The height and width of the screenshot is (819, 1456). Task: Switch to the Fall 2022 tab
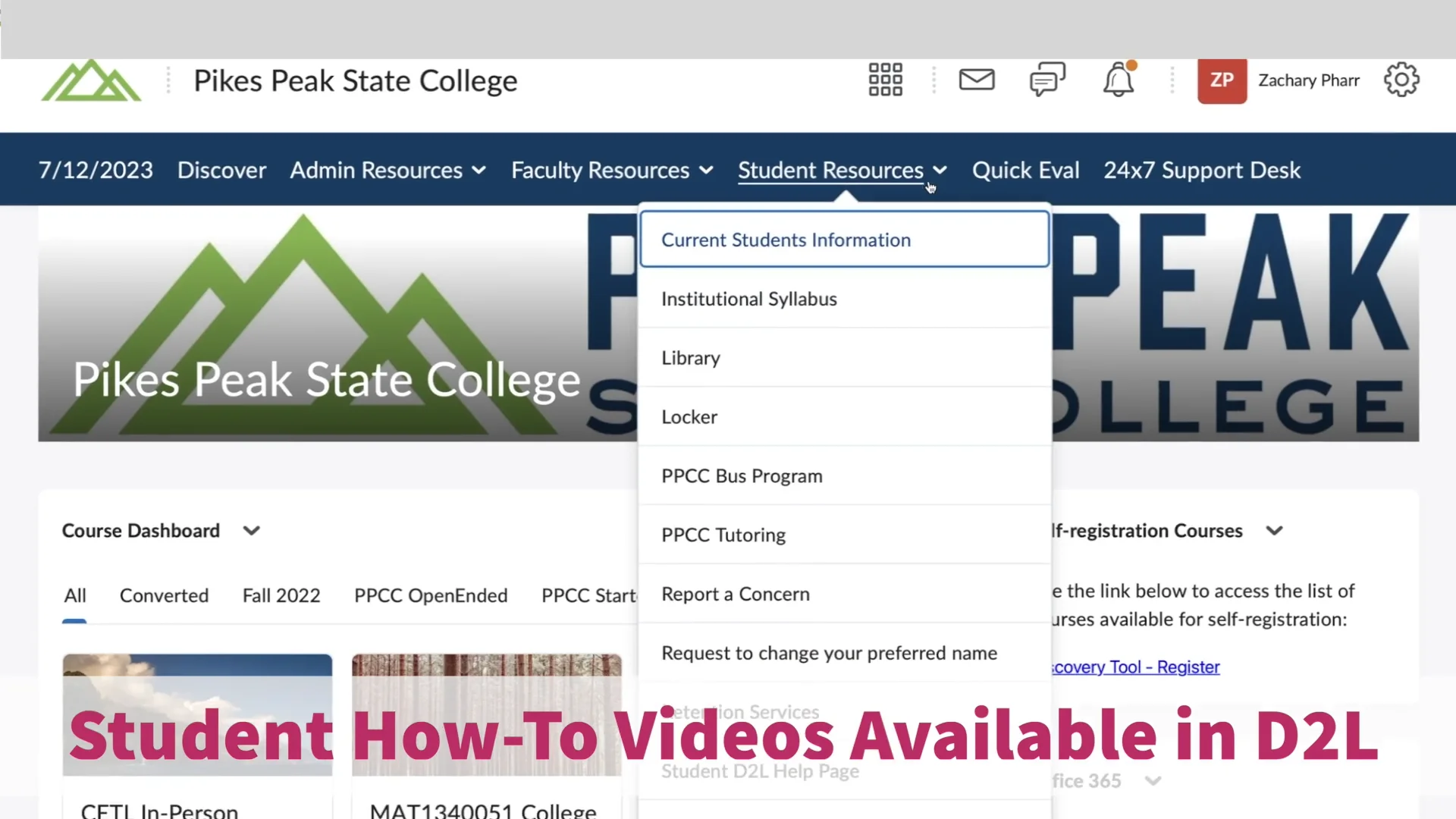coord(281,595)
